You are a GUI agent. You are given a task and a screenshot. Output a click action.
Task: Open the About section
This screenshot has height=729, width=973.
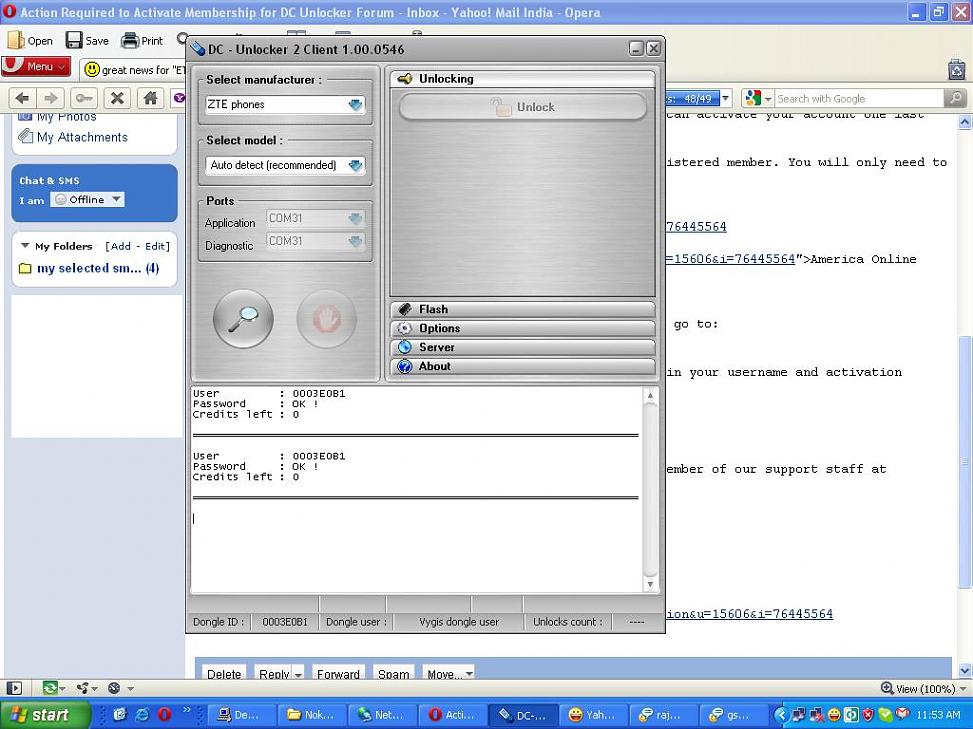522,367
